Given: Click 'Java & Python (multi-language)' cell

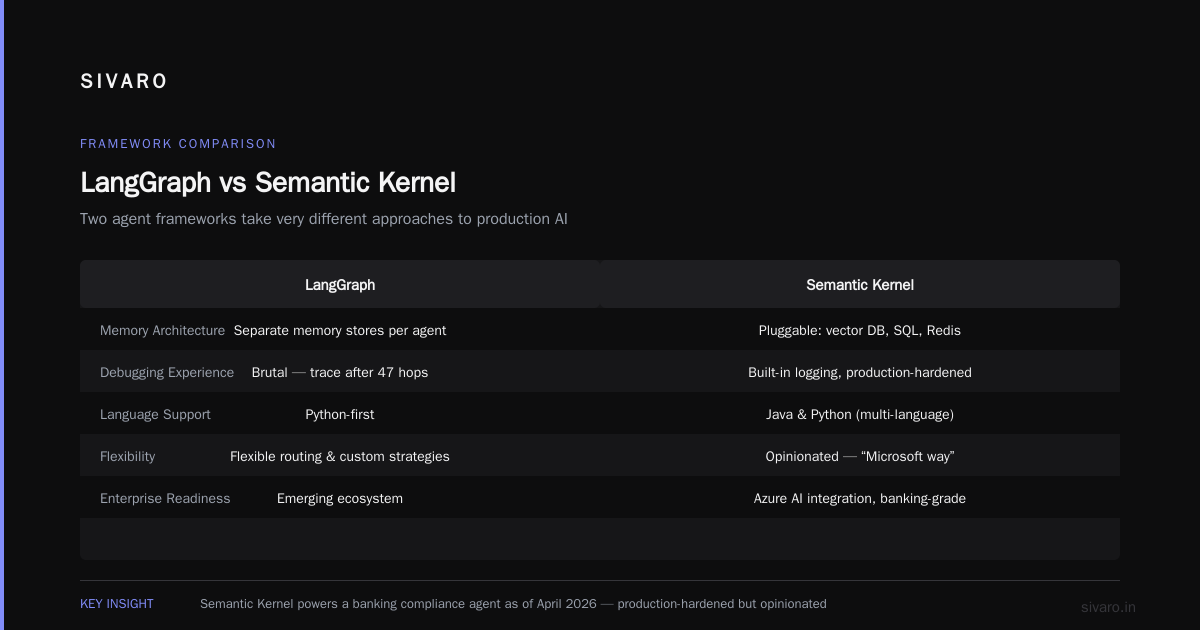Looking at the screenshot, I should point(860,414).
